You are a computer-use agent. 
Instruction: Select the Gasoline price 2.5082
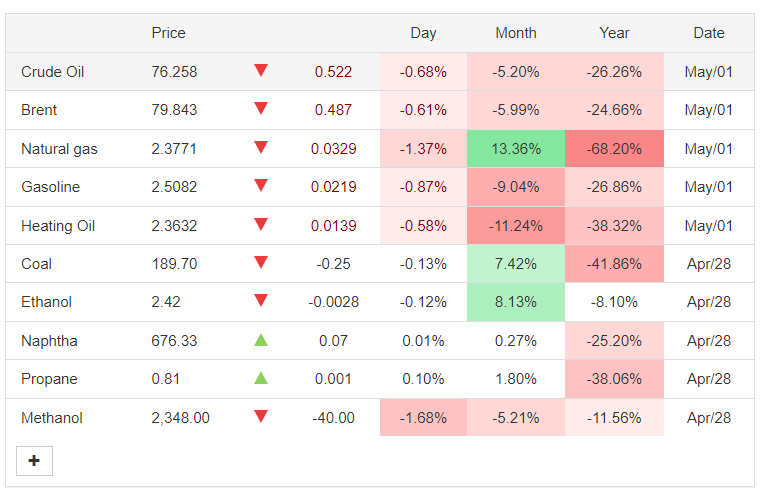(x=174, y=187)
